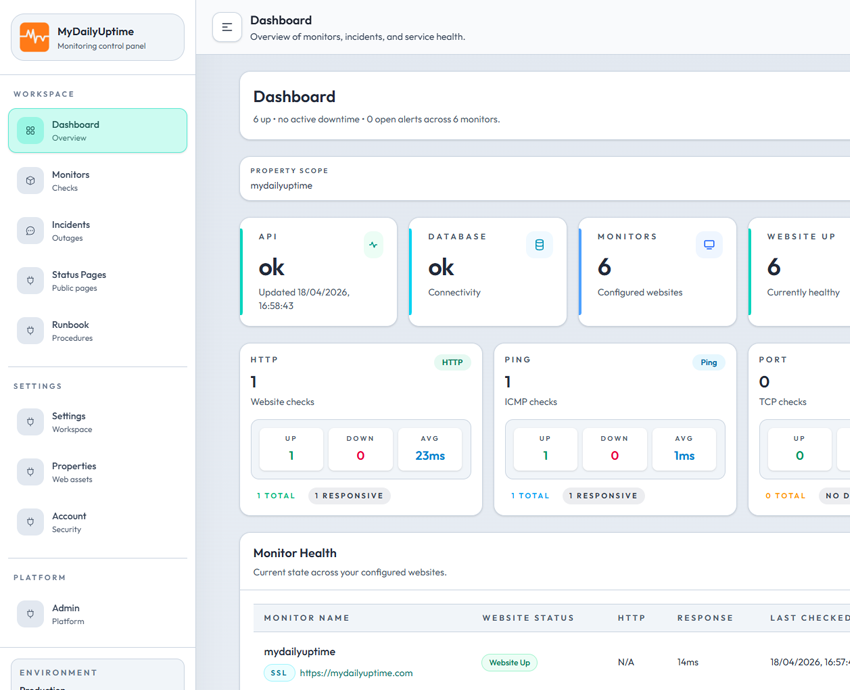This screenshot has height=690, width=850.
Task: Click the LAST CHECKED column header
Action: pos(810,618)
